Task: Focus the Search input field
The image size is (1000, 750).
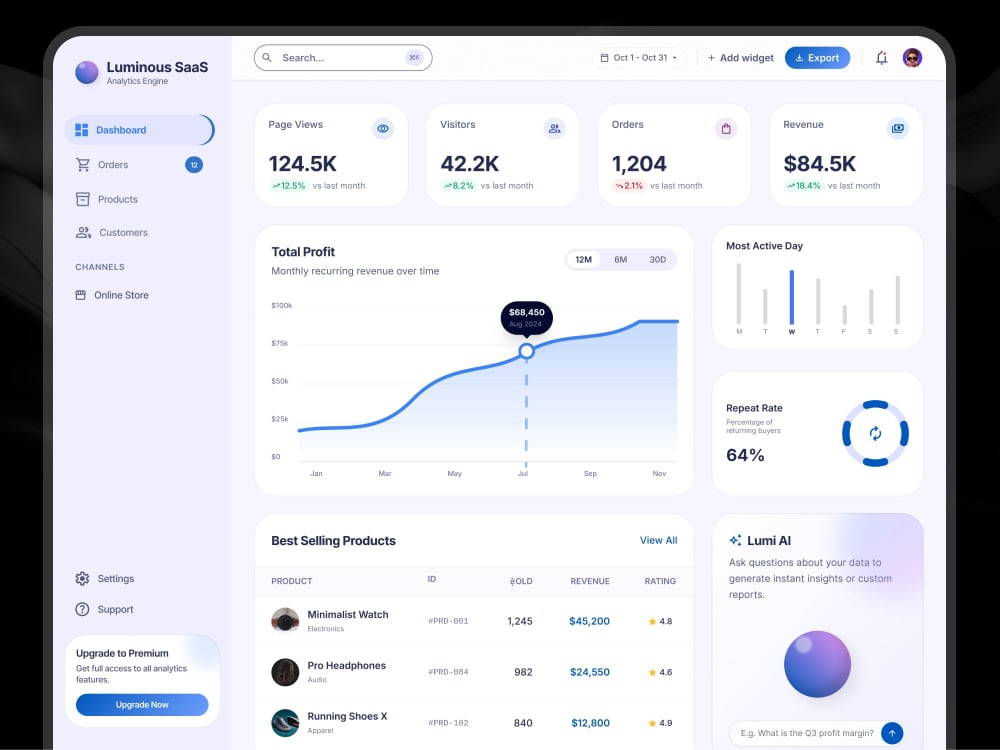Action: pyautogui.click(x=343, y=57)
